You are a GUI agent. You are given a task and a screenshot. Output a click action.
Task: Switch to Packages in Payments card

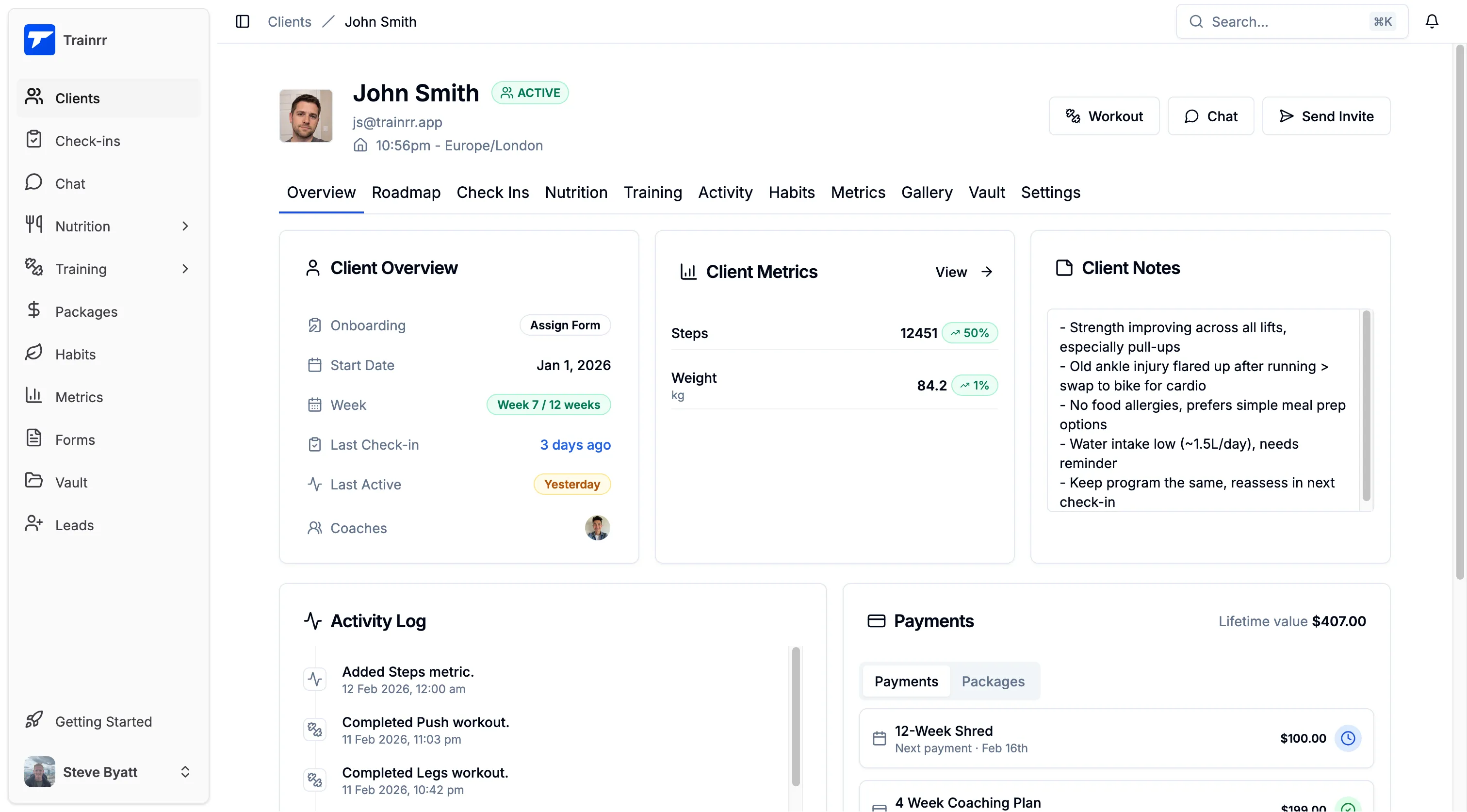(993, 681)
